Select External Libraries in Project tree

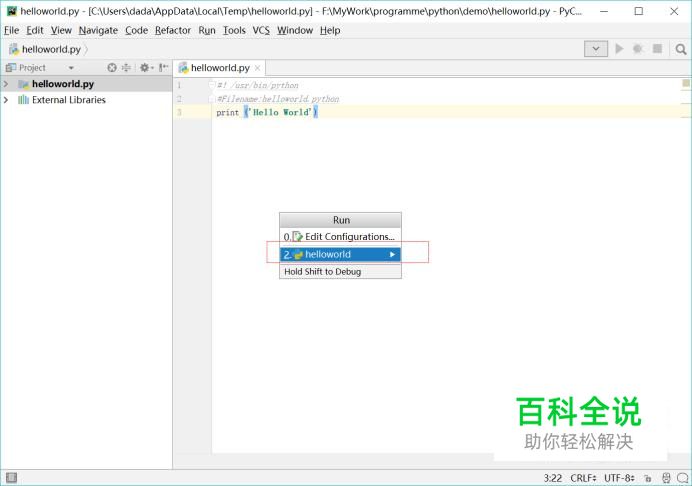click(x=68, y=100)
